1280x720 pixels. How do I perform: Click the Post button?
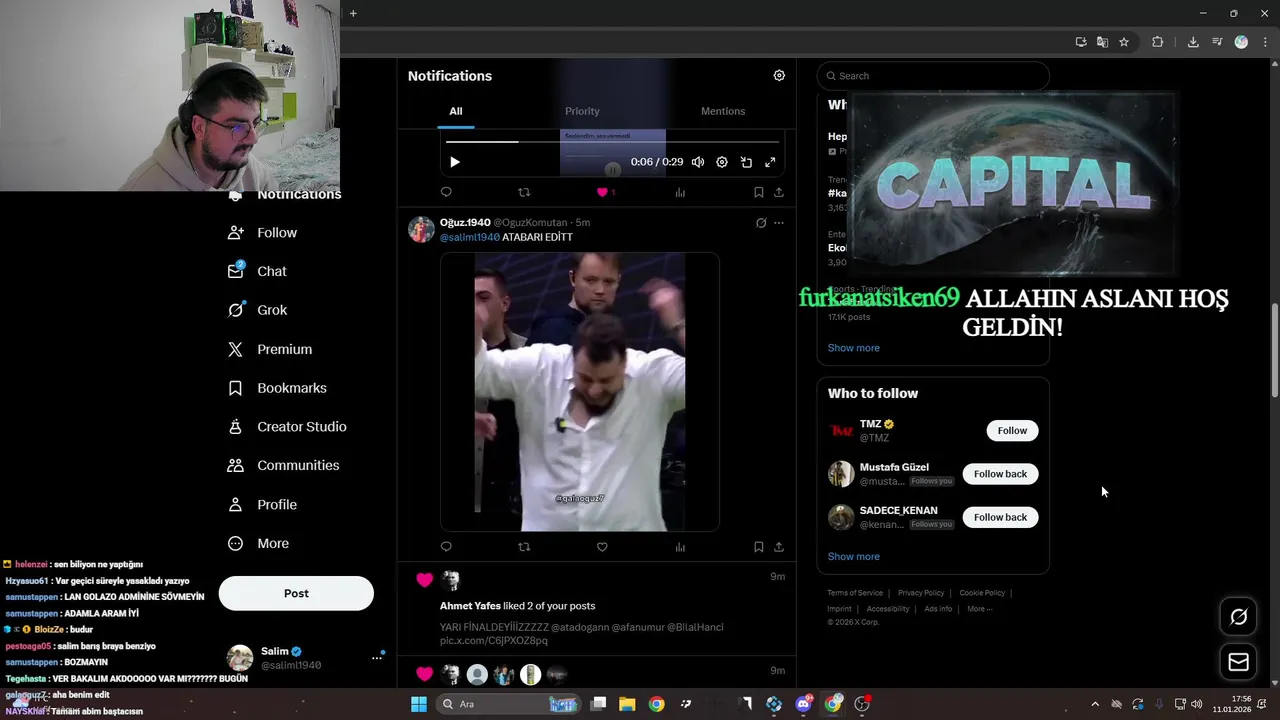pos(296,593)
